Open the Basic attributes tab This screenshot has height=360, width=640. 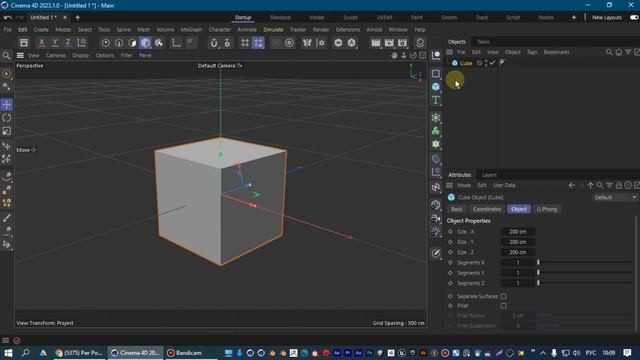(x=457, y=209)
